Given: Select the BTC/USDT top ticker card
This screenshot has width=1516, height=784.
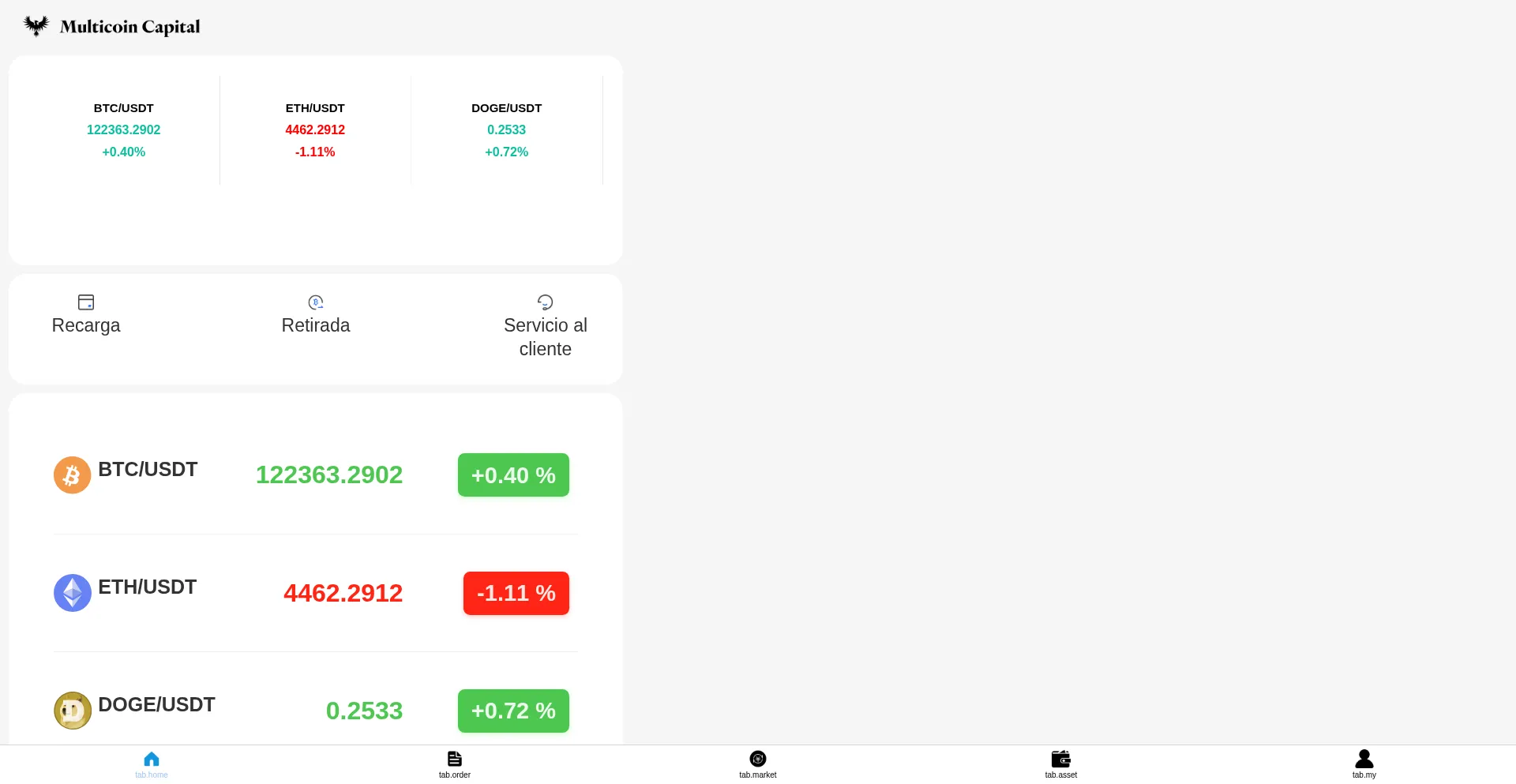Looking at the screenshot, I should click(124, 130).
